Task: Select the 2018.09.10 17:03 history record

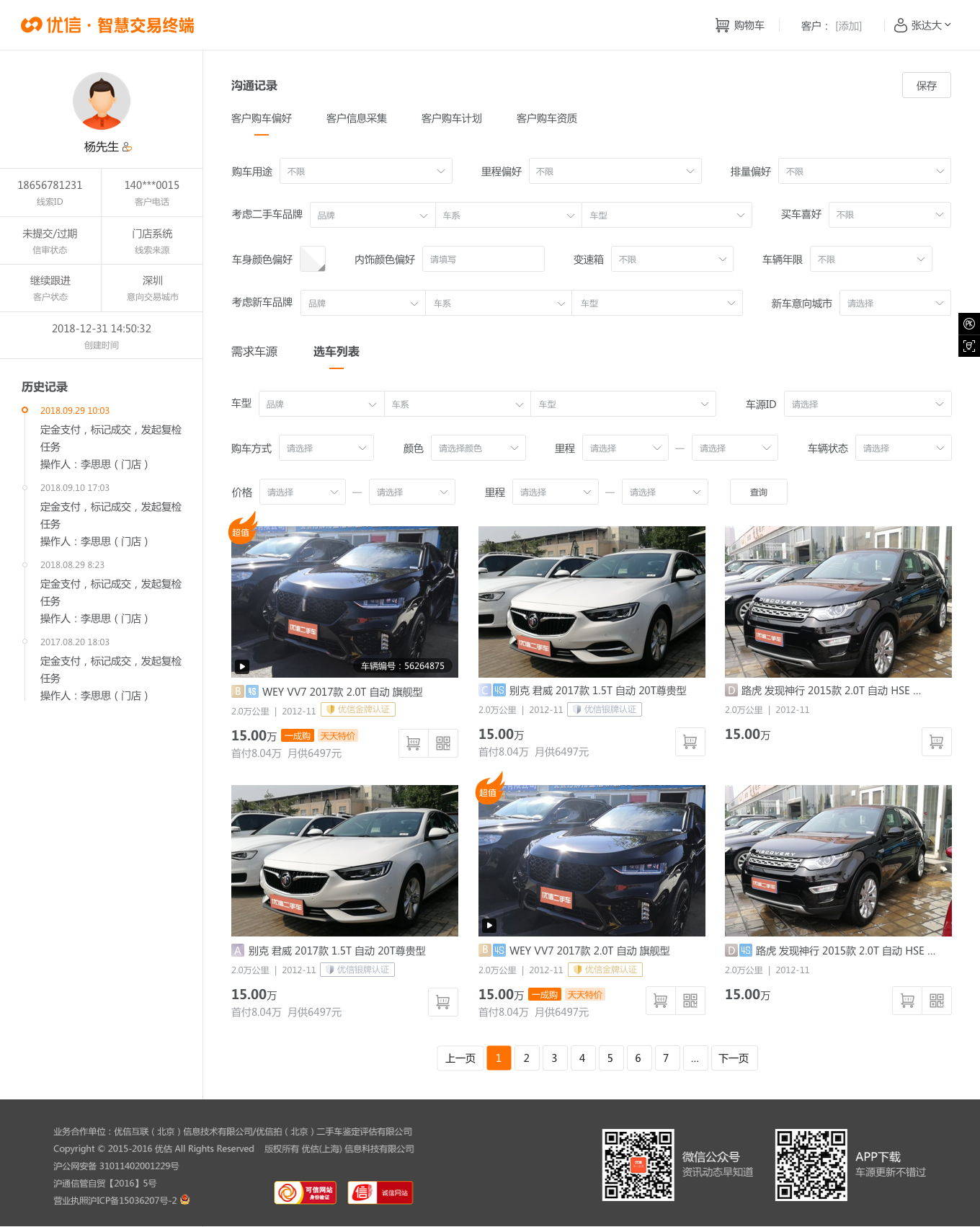Action: (x=75, y=488)
